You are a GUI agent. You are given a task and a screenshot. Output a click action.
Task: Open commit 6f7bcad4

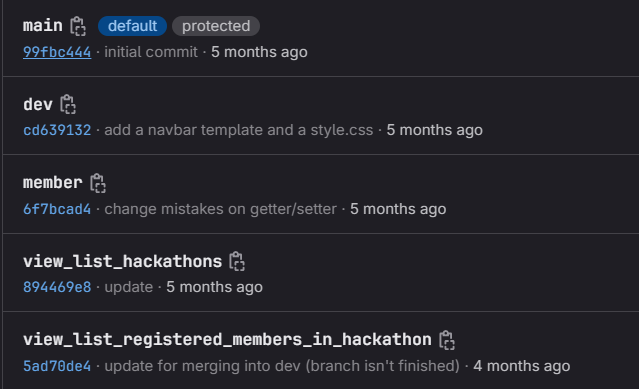pyautogui.click(x=57, y=209)
